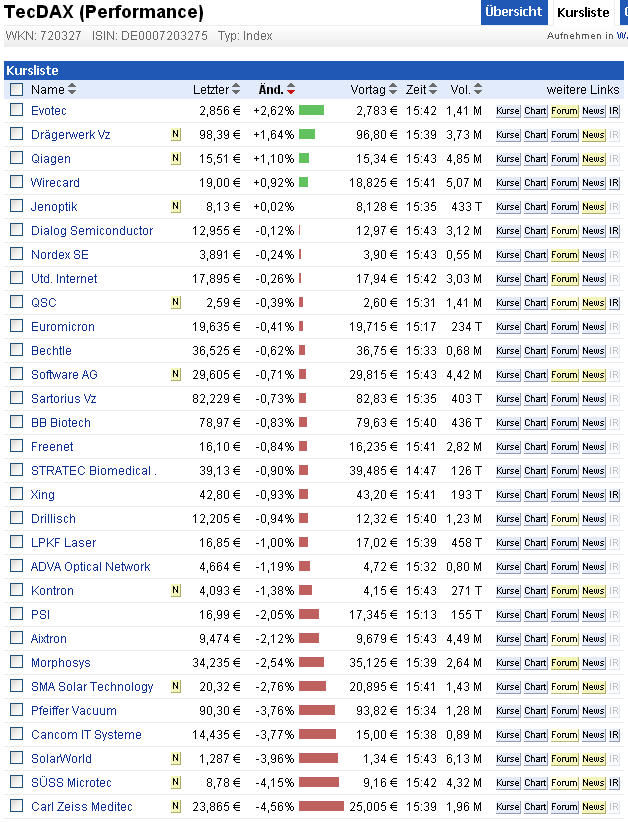
Task: Select the Morphosys row checkbox
Action: click(16, 662)
